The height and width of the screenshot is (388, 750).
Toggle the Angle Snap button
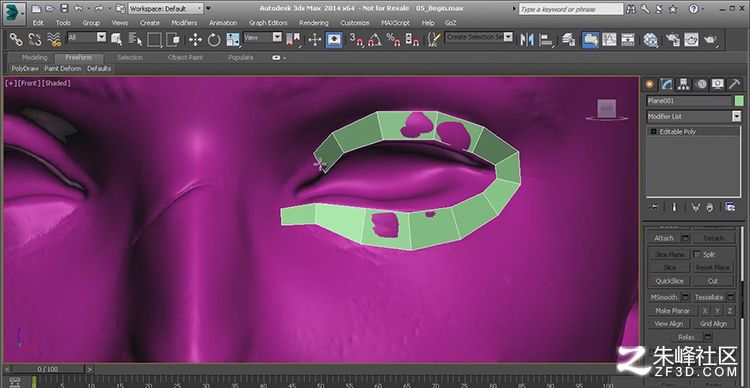coord(375,40)
